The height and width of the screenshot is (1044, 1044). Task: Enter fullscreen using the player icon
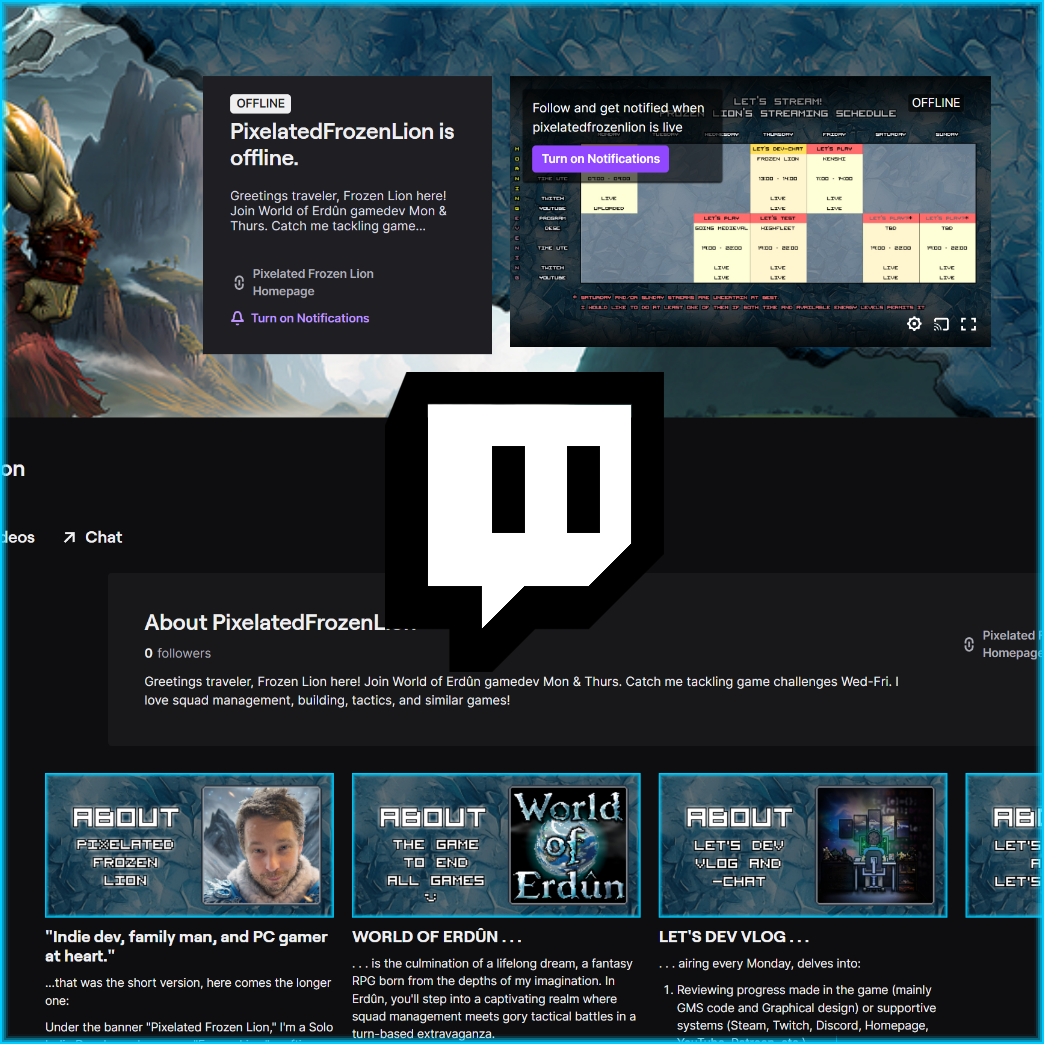(x=967, y=324)
